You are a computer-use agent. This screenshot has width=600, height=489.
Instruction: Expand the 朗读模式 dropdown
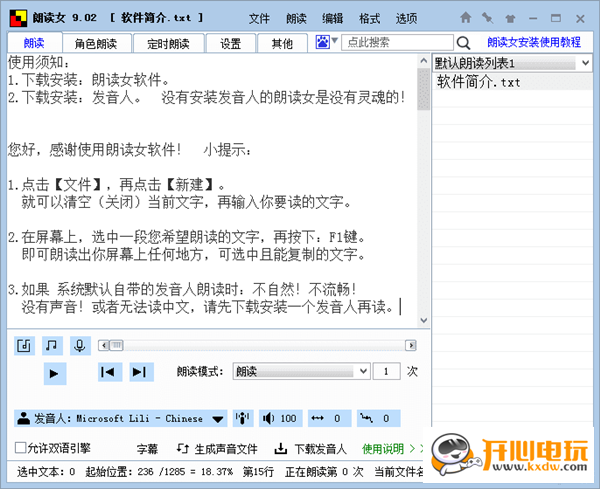coord(362,371)
